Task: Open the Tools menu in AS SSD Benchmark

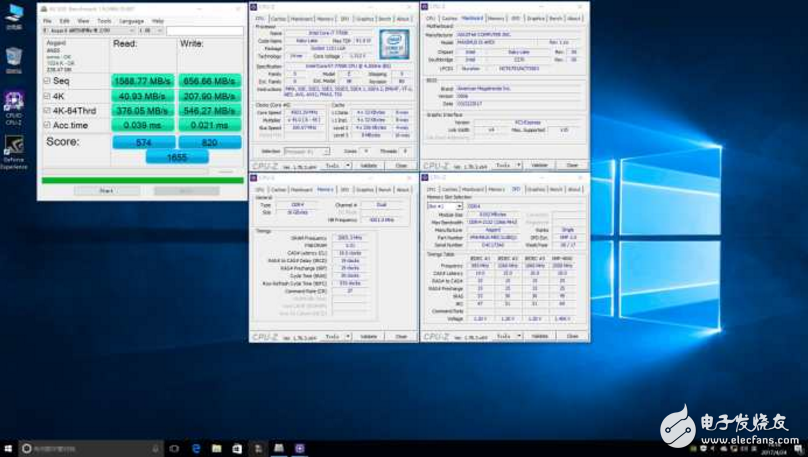Action: pyautogui.click(x=104, y=20)
